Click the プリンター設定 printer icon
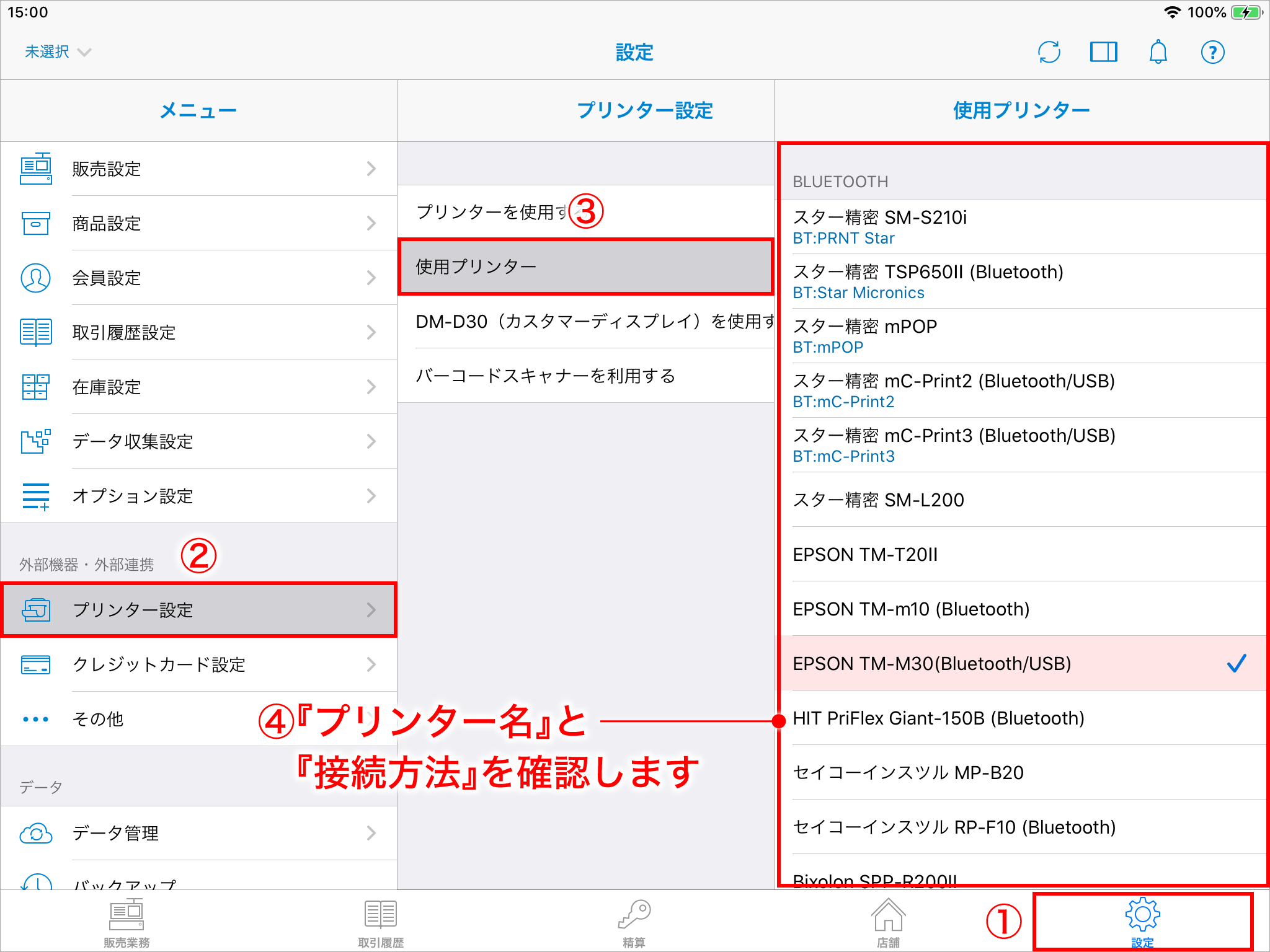The width and height of the screenshot is (1270, 952). tap(36, 610)
